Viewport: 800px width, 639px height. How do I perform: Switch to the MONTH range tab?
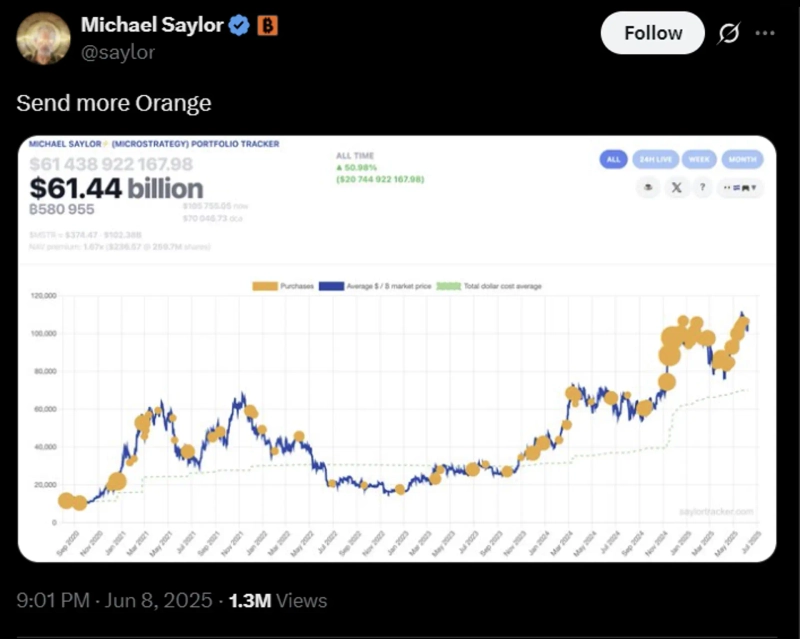pyautogui.click(x=743, y=159)
